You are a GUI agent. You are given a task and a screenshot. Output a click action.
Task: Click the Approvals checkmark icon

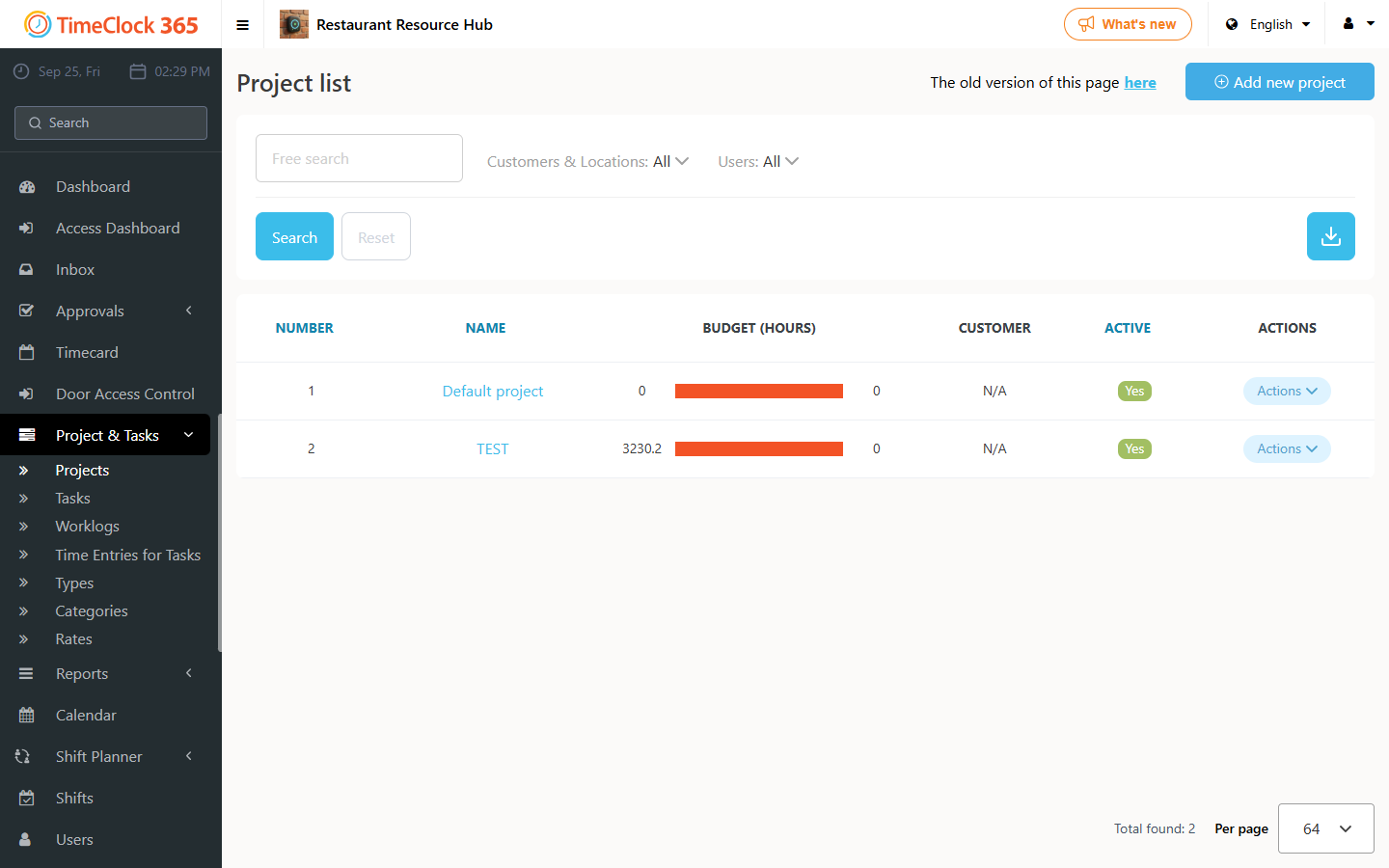27,312
